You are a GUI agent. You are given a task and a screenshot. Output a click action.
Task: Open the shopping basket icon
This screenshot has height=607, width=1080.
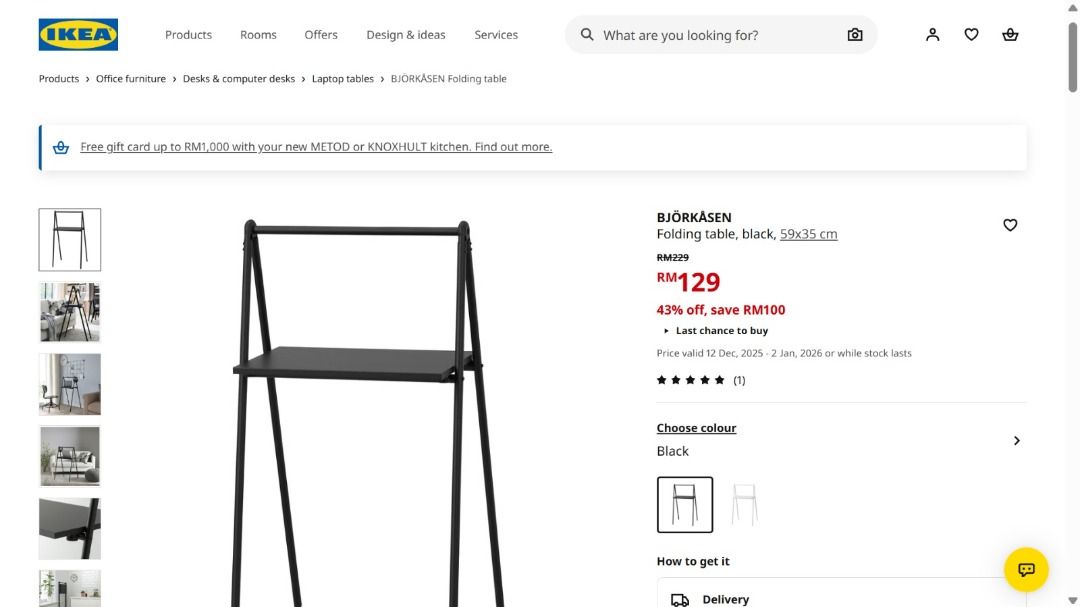(x=1010, y=35)
